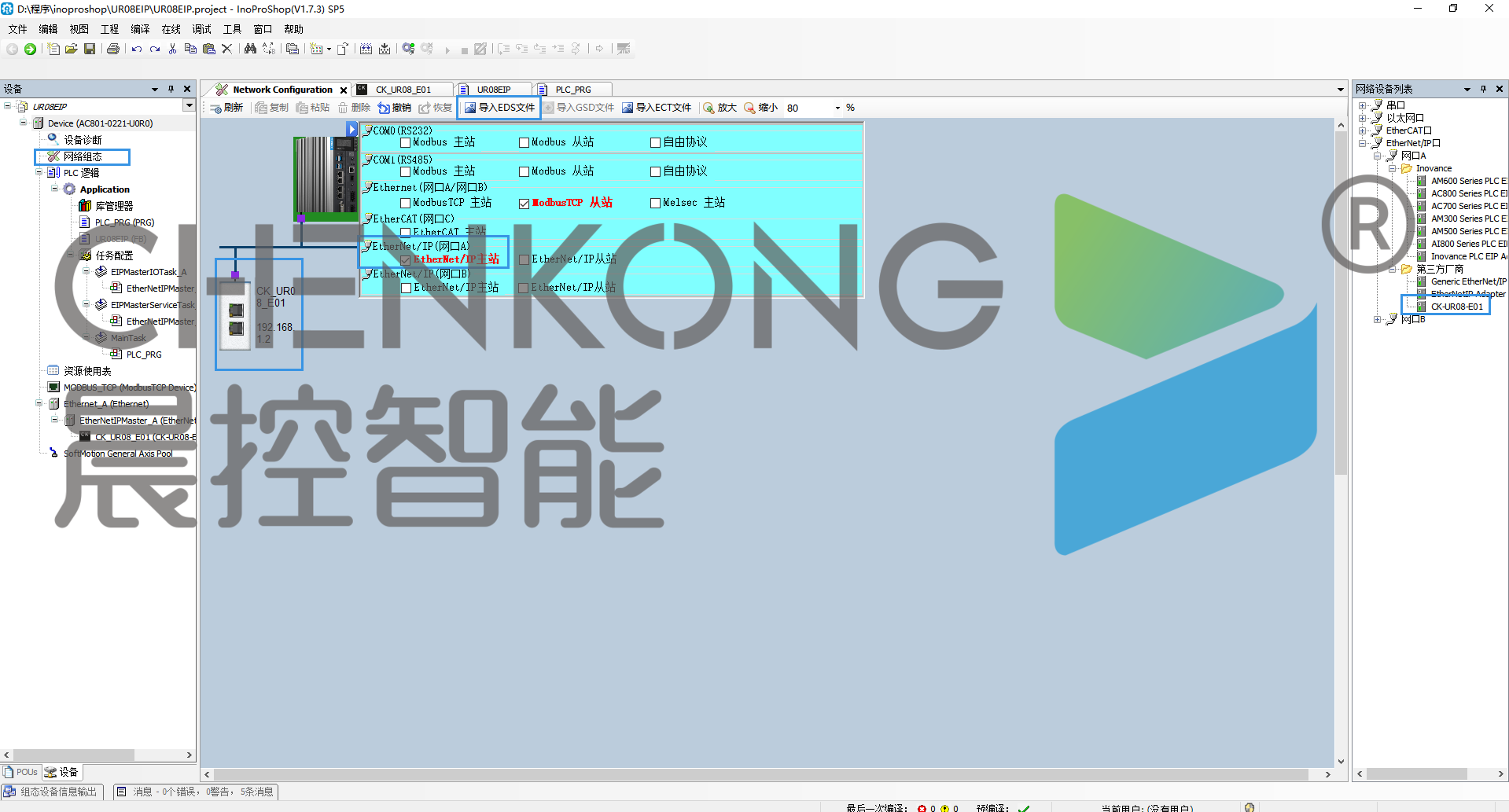Viewport: 1509px width, 812px height.
Task: Open the 帮助 (Help) menu
Action: click(x=293, y=29)
